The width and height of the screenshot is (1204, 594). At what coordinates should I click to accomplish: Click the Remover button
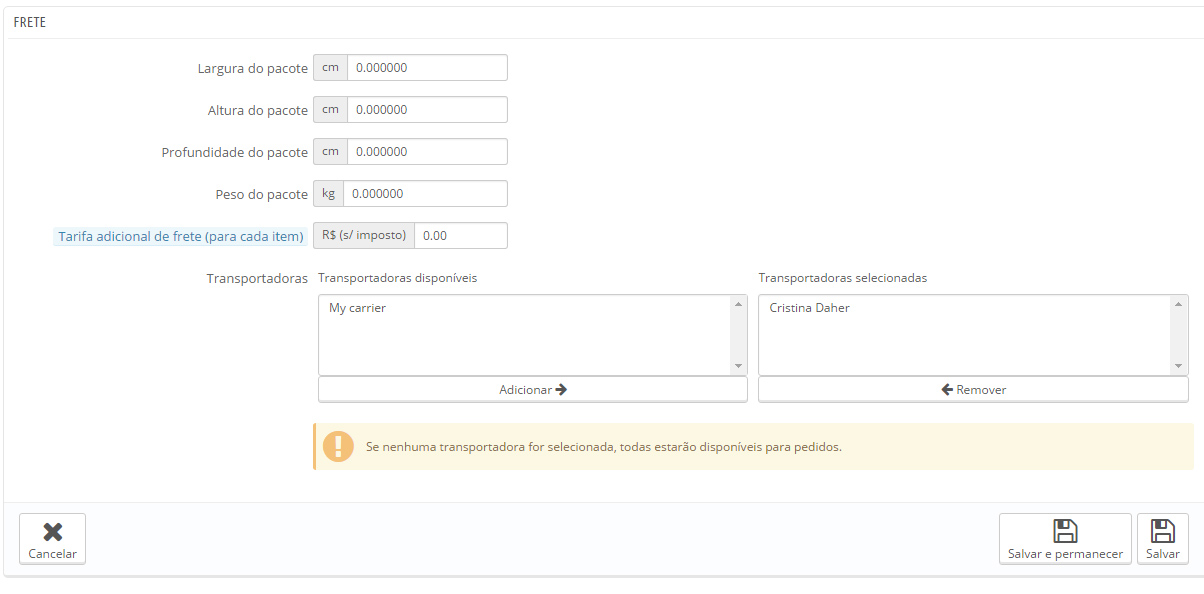click(x=973, y=390)
